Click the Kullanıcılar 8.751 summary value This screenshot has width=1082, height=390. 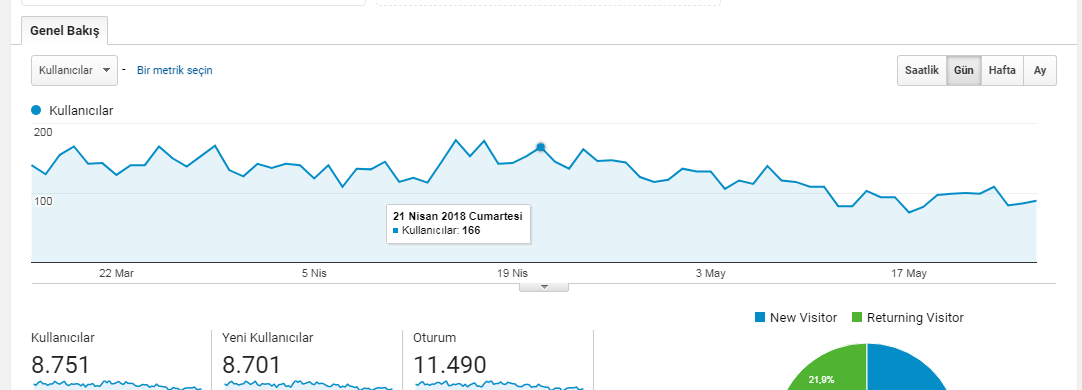(x=61, y=364)
